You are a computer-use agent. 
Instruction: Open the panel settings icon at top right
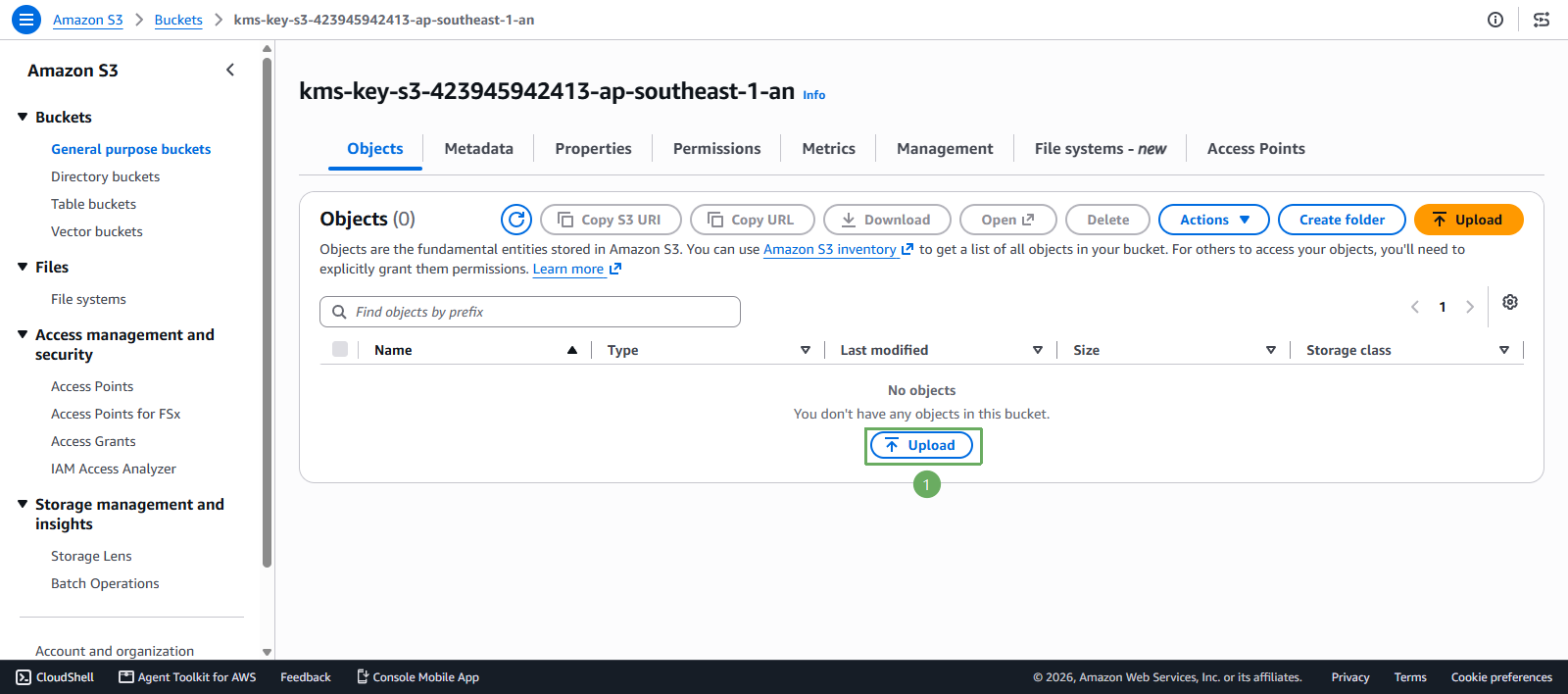click(x=1542, y=20)
